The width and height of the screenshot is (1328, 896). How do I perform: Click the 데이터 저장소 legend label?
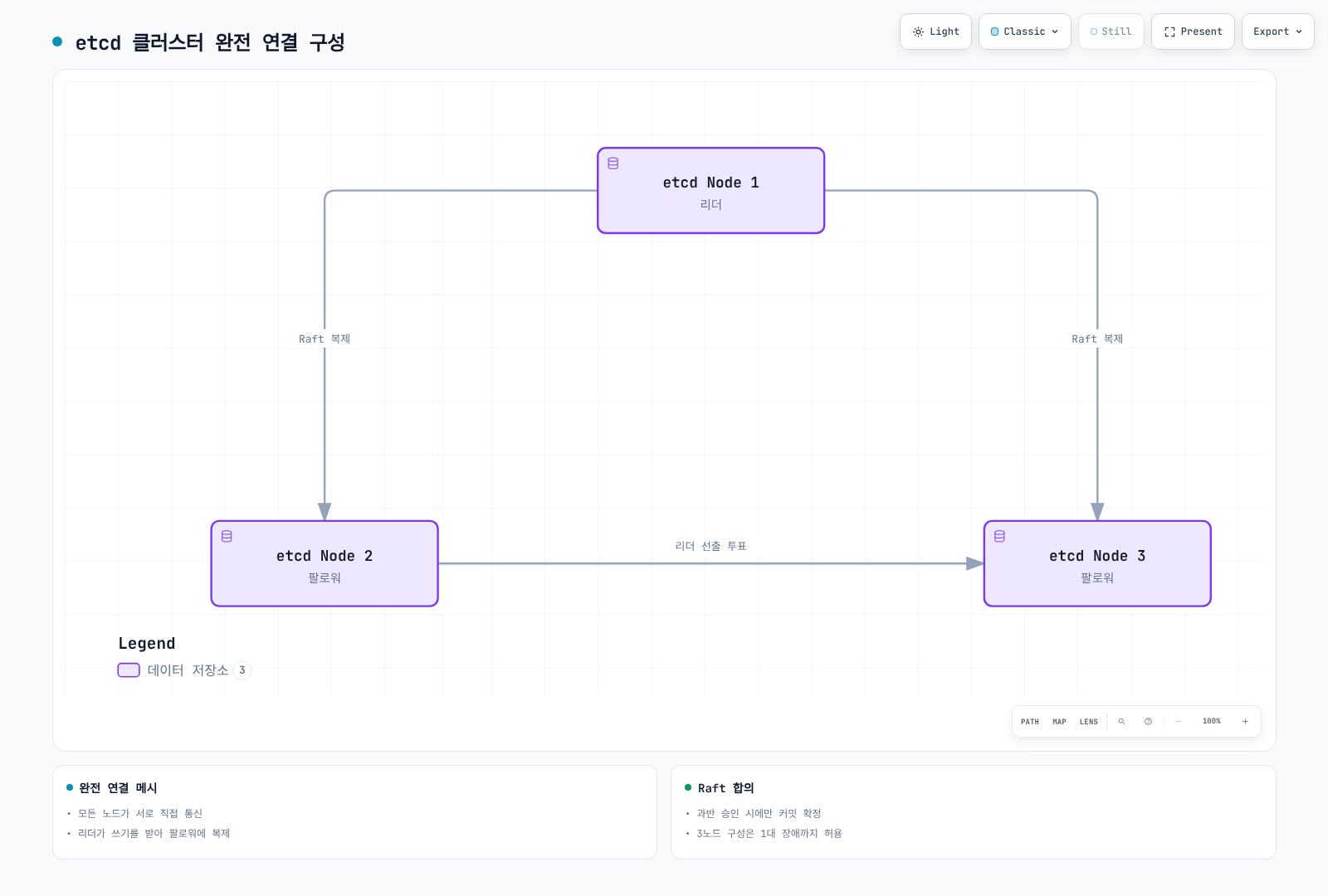(x=188, y=670)
